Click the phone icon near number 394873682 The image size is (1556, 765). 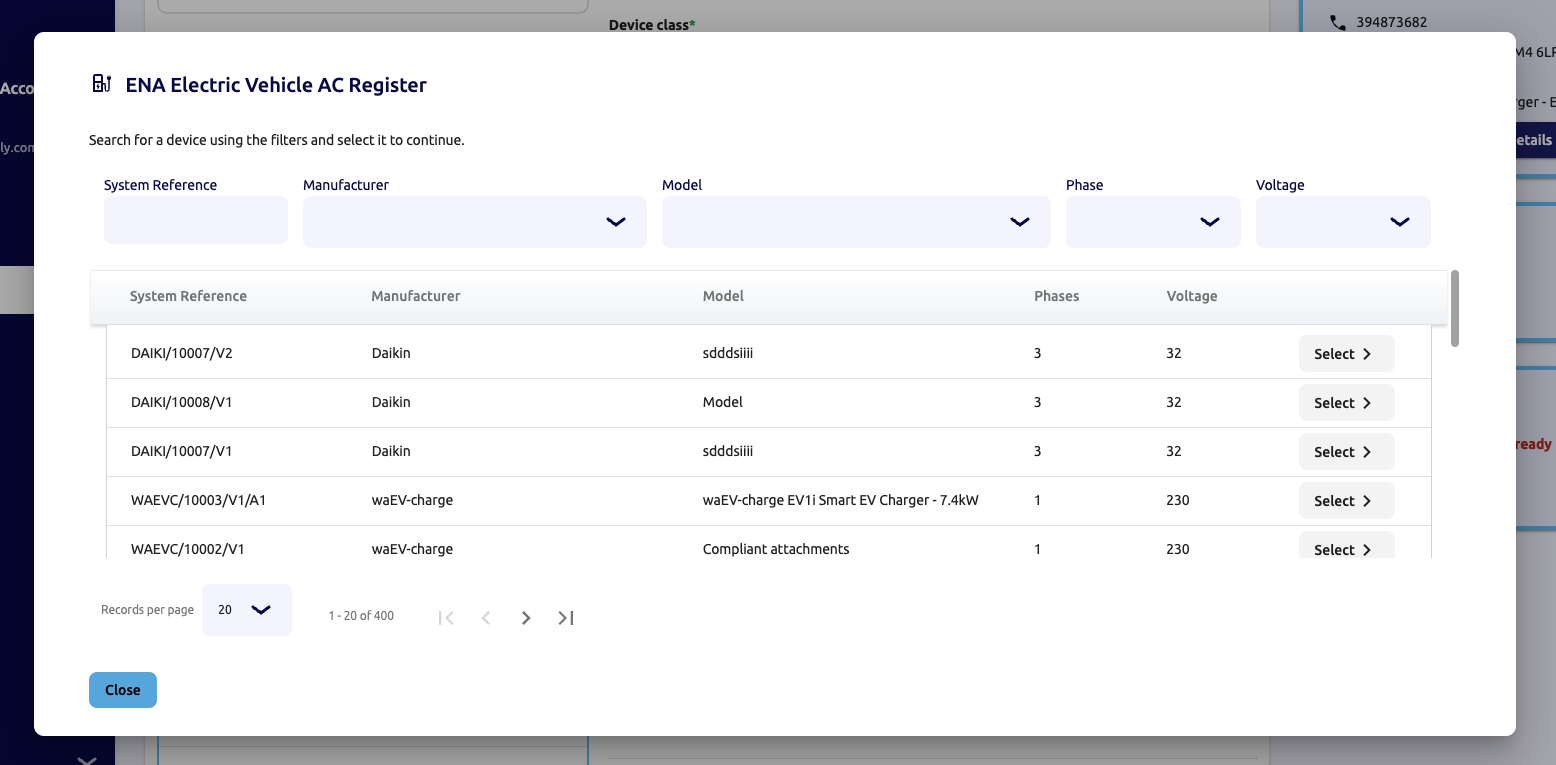(1338, 21)
